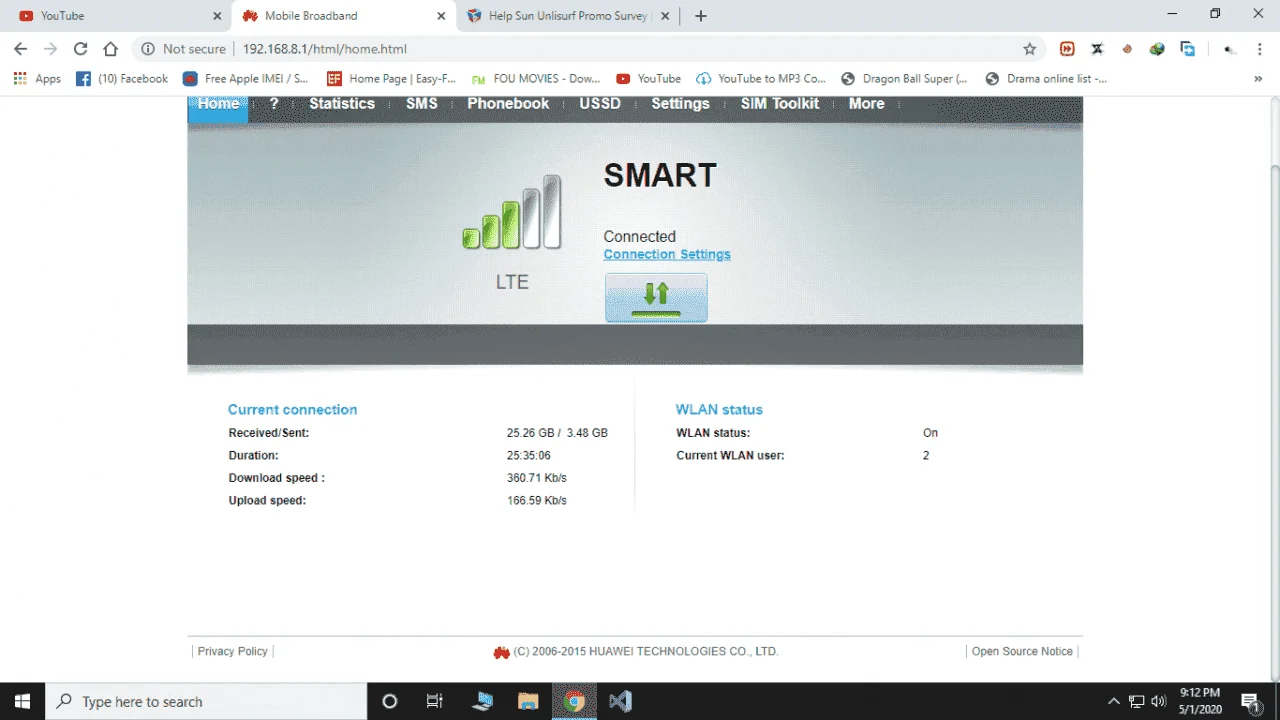
Task: Open the Dragon Ball Super bookmark
Action: tap(905, 79)
